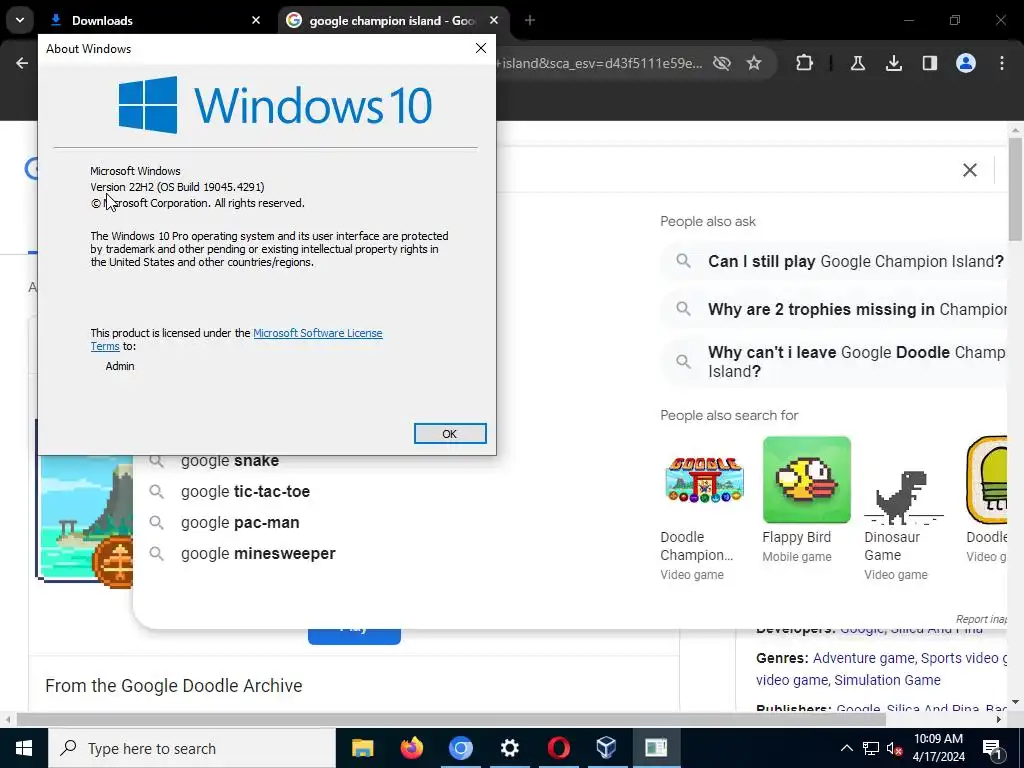Viewport: 1024px width, 768px height.
Task: Click the muted volume tray icon
Action: pyautogui.click(x=894, y=748)
